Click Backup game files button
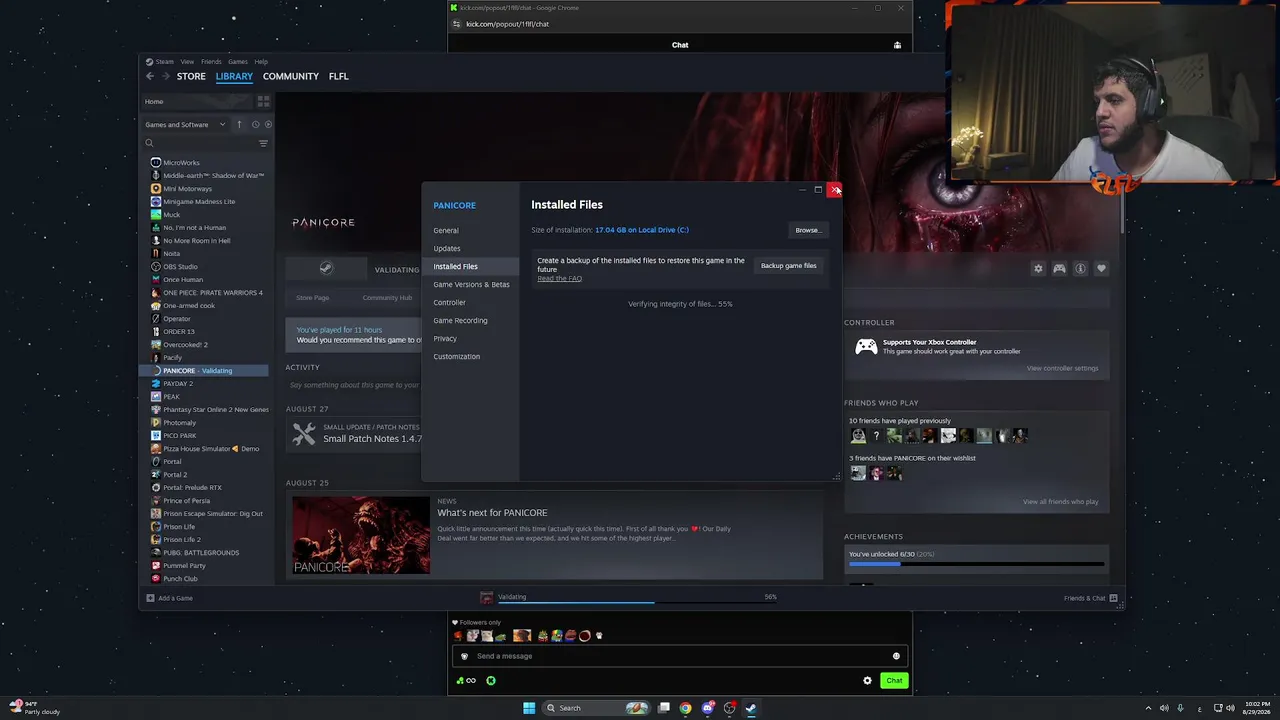 coord(789,266)
